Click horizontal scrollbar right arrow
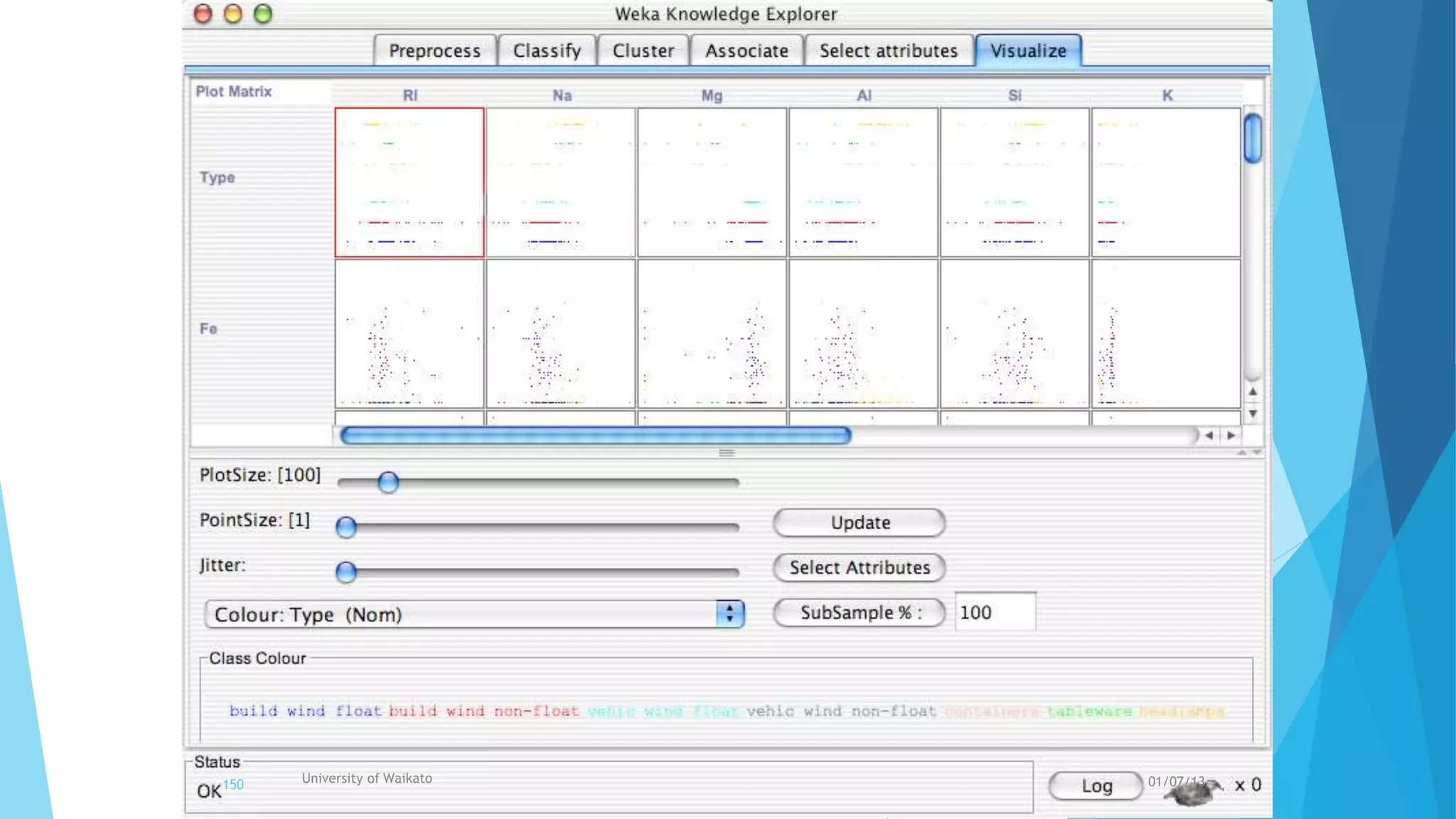The width and height of the screenshot is (1456, 819). (x=1231, y=435)
